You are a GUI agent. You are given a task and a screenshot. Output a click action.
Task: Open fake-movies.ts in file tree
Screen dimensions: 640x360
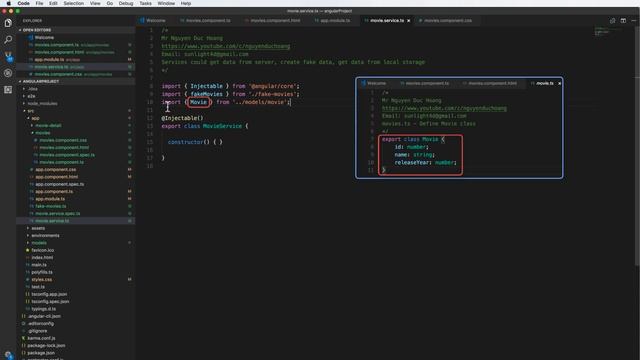point(51,206)
